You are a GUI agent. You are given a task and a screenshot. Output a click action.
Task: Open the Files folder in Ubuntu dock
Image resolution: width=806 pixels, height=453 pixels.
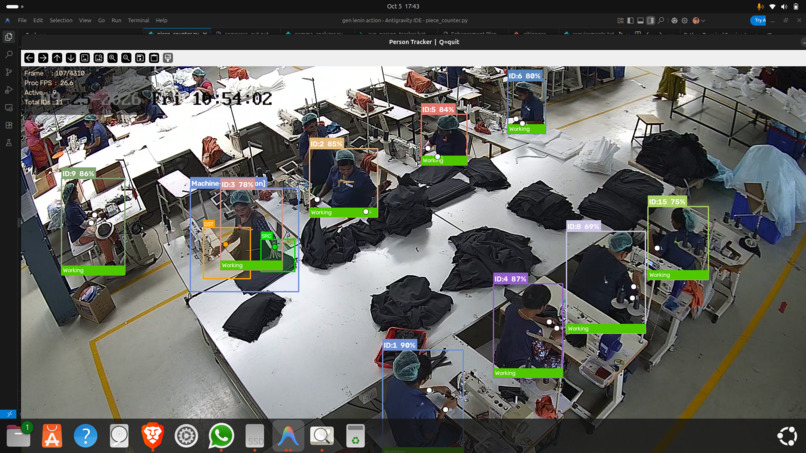pos(19,436)
